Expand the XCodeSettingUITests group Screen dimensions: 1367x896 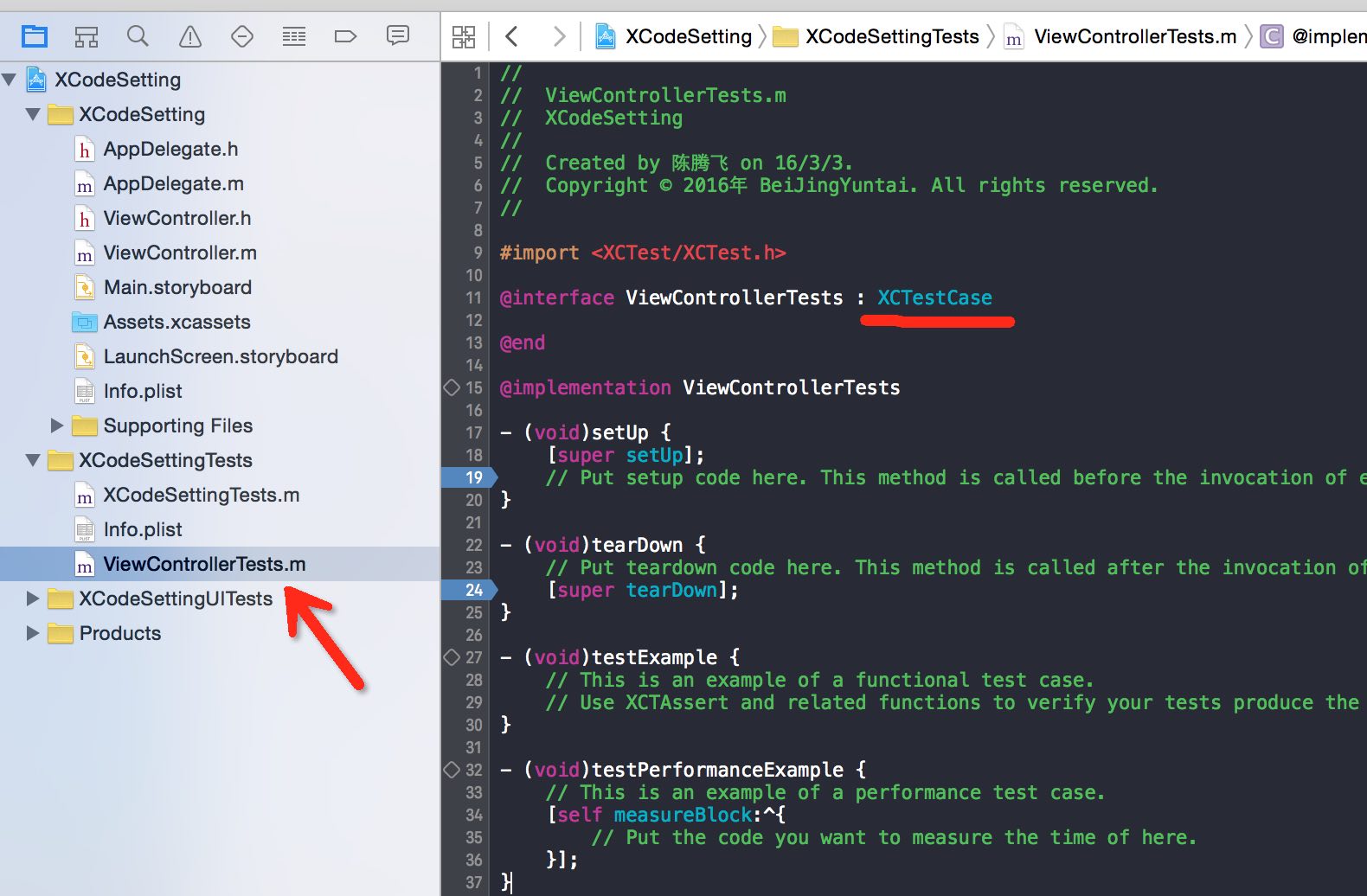33,598
